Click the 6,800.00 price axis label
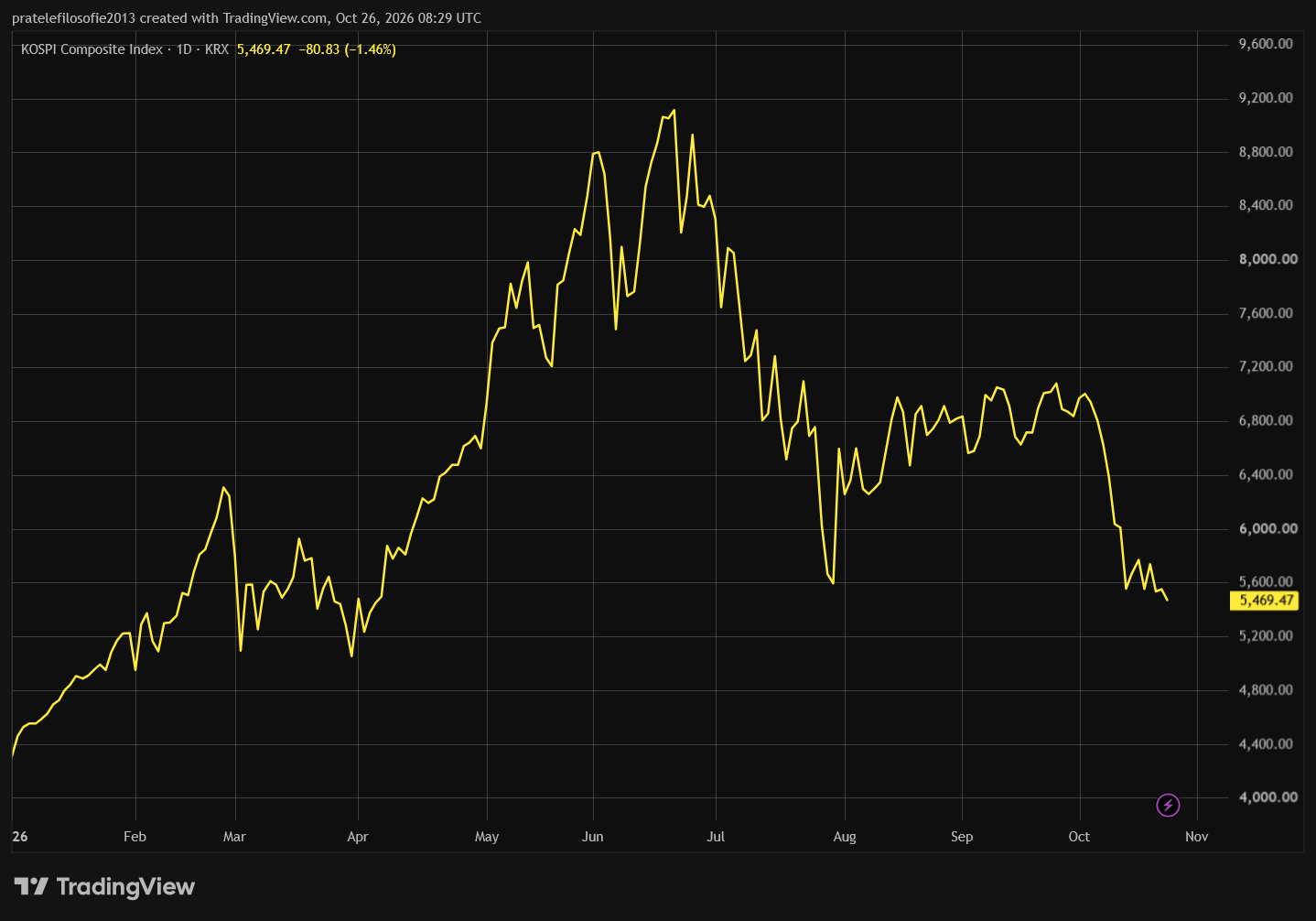 click(x=1266, y=420)
